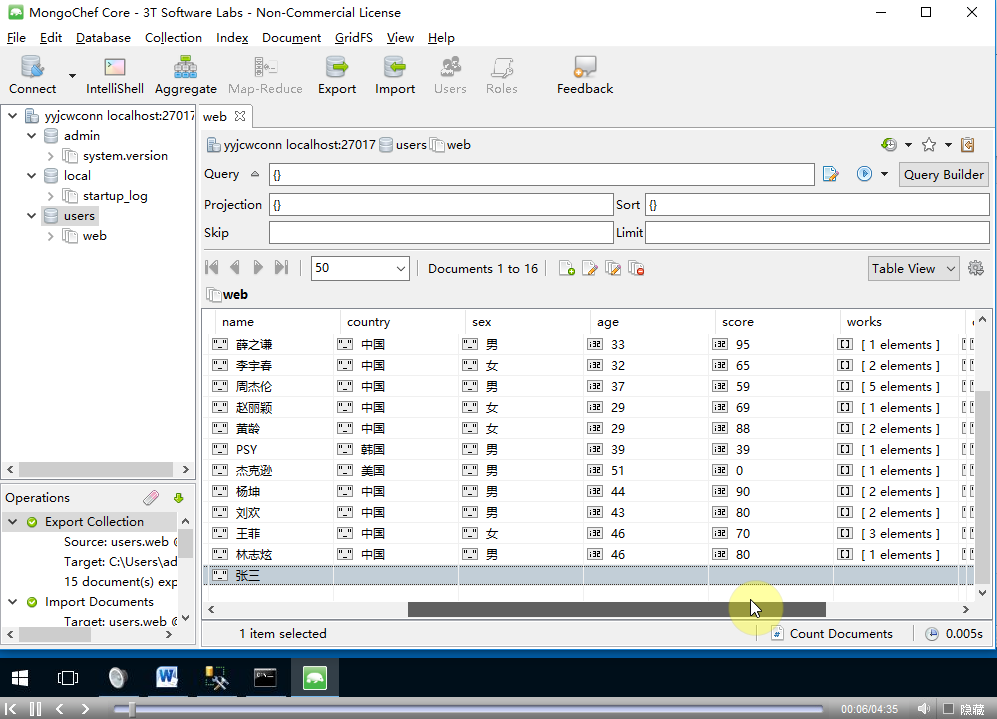This screenshot has height=719, width=997.
Task: Run the query with play icon
Action: pos(864,174)
